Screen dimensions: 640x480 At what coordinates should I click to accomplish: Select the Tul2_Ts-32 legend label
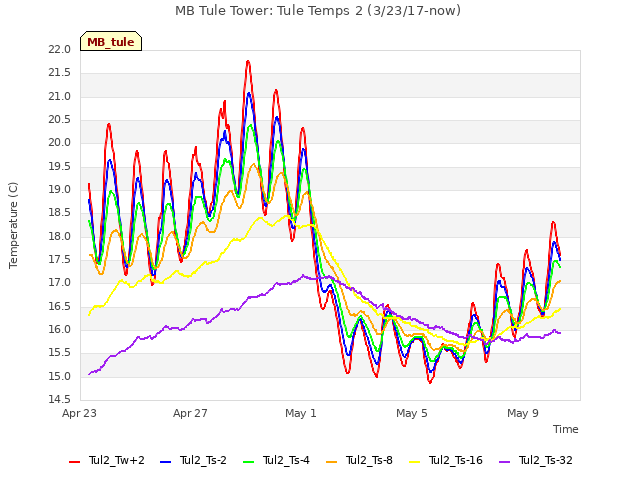tap(546, 460)
